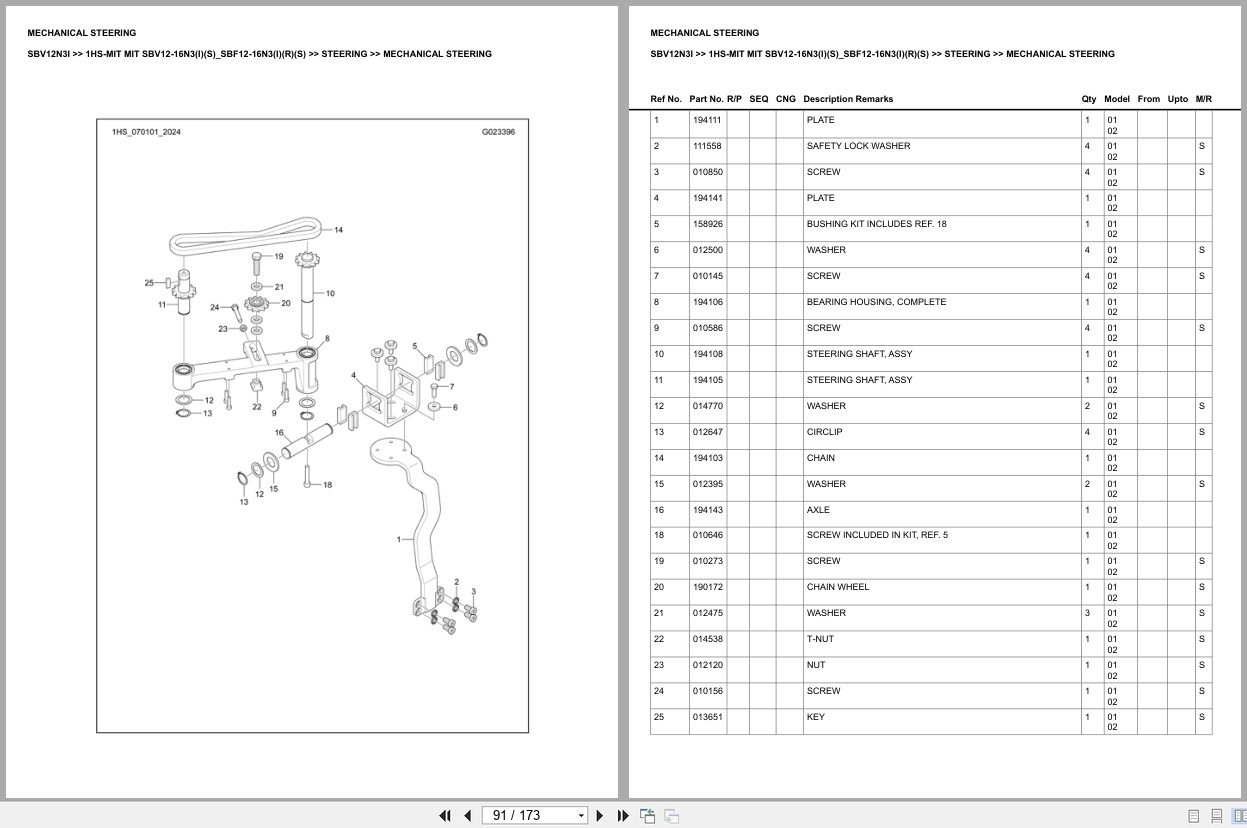Screen dimensions: 1247x828
Task: Switch to continuous scrolling view
Action: coord(1217,816)
